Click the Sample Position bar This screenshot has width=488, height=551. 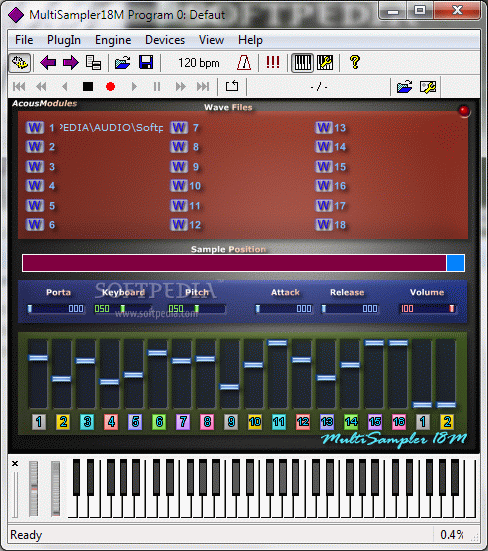point(243,263)
